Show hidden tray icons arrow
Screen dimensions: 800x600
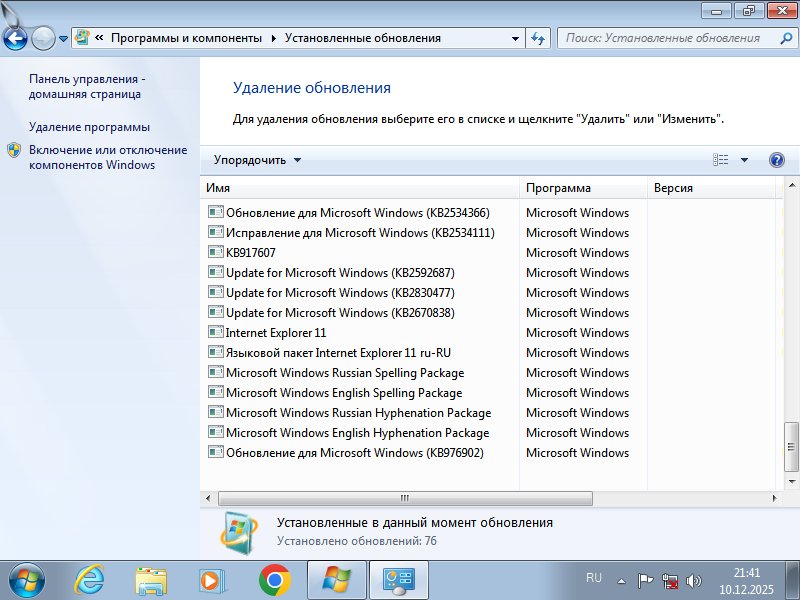pos(621,580)
